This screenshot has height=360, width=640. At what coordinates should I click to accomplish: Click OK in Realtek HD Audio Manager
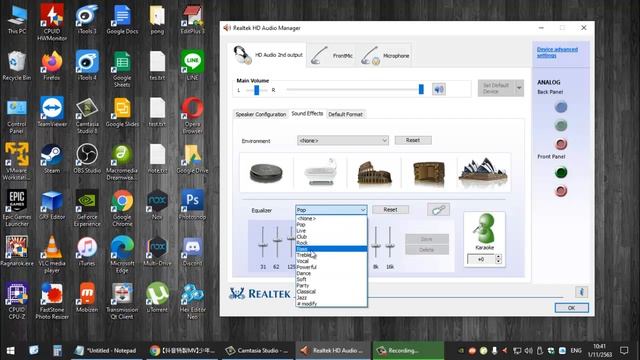click(571, 308)
